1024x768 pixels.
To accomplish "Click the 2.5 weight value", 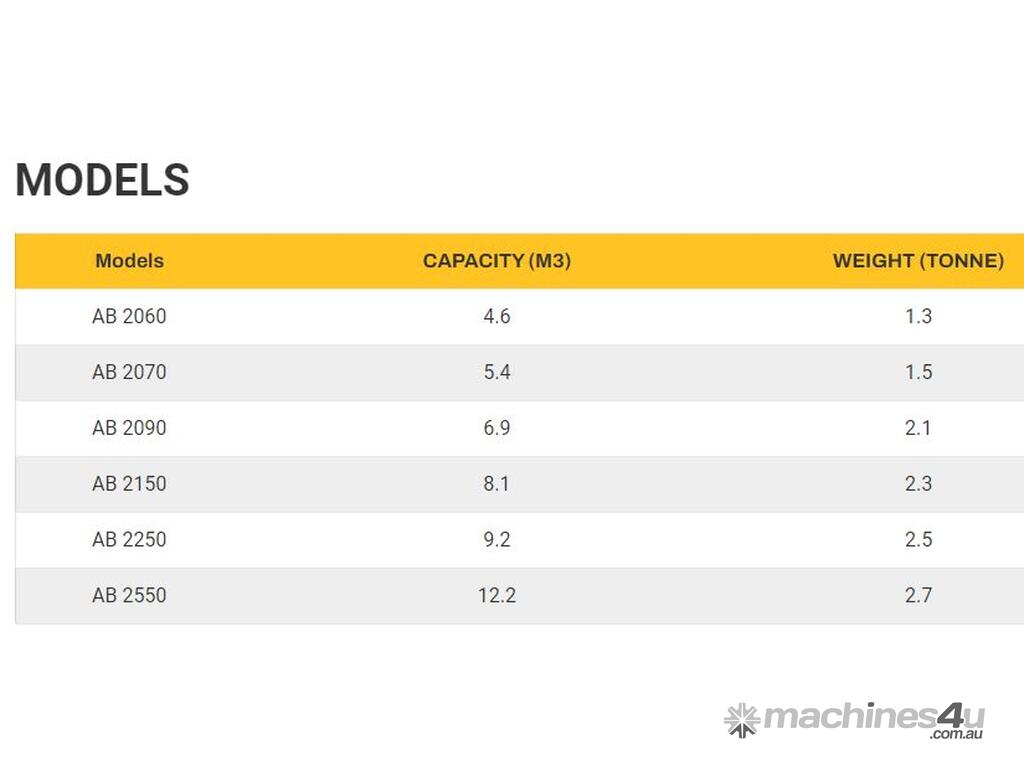I will [x=918, y=540].
